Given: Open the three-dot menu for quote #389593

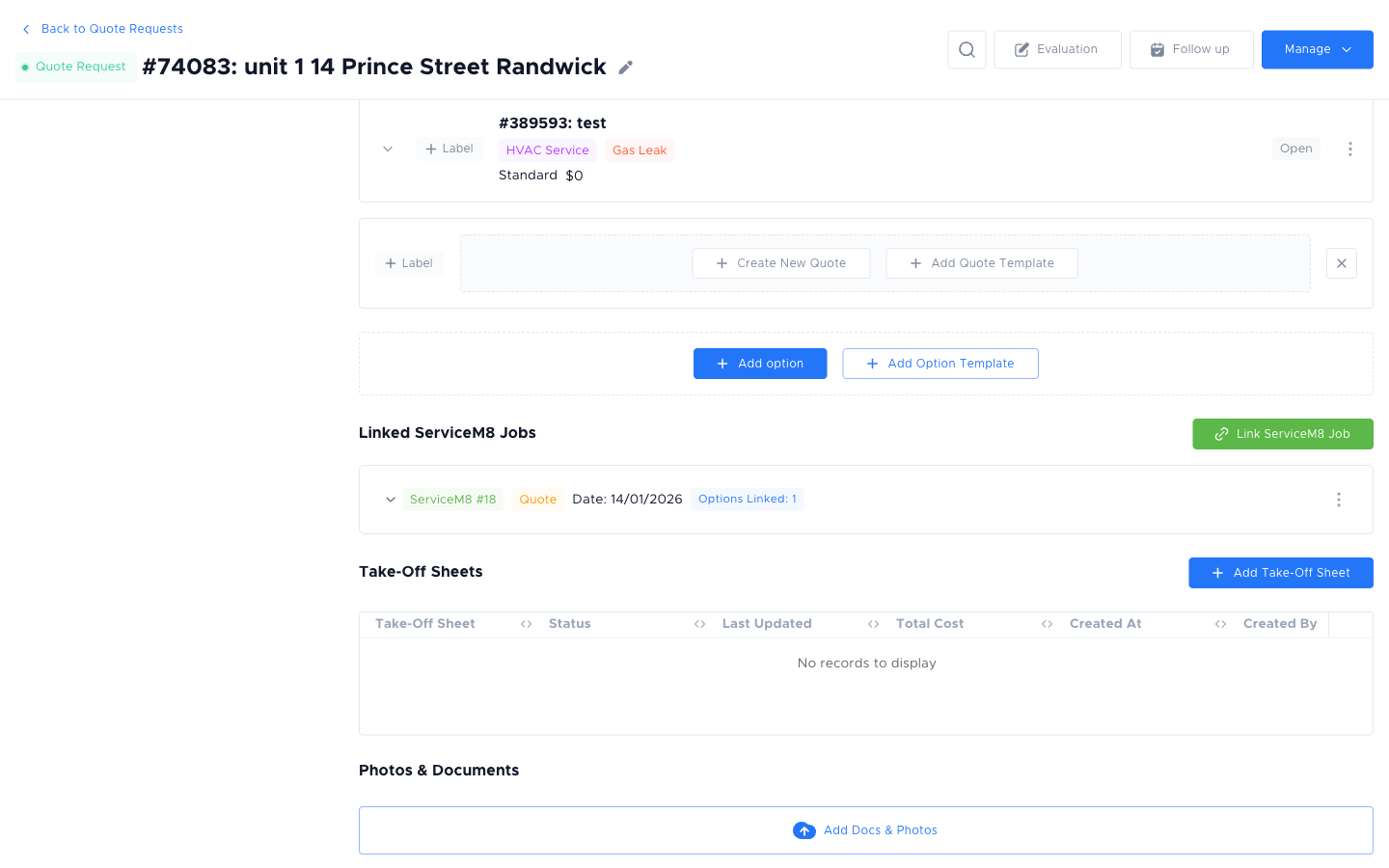Looking at the screenshot, I should click(1350, 149).
